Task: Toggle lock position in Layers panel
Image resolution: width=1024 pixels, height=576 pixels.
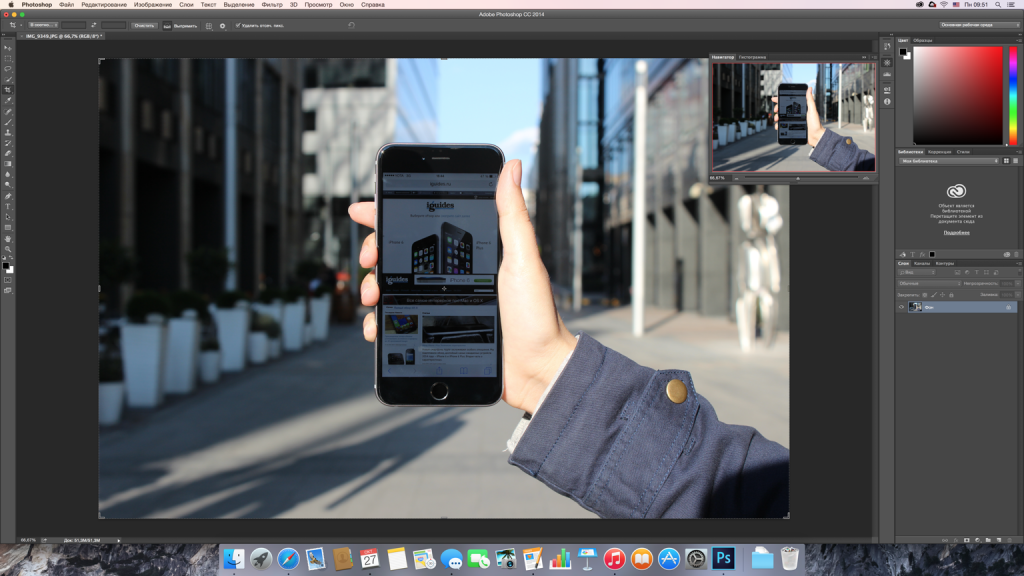Action: 942,295
